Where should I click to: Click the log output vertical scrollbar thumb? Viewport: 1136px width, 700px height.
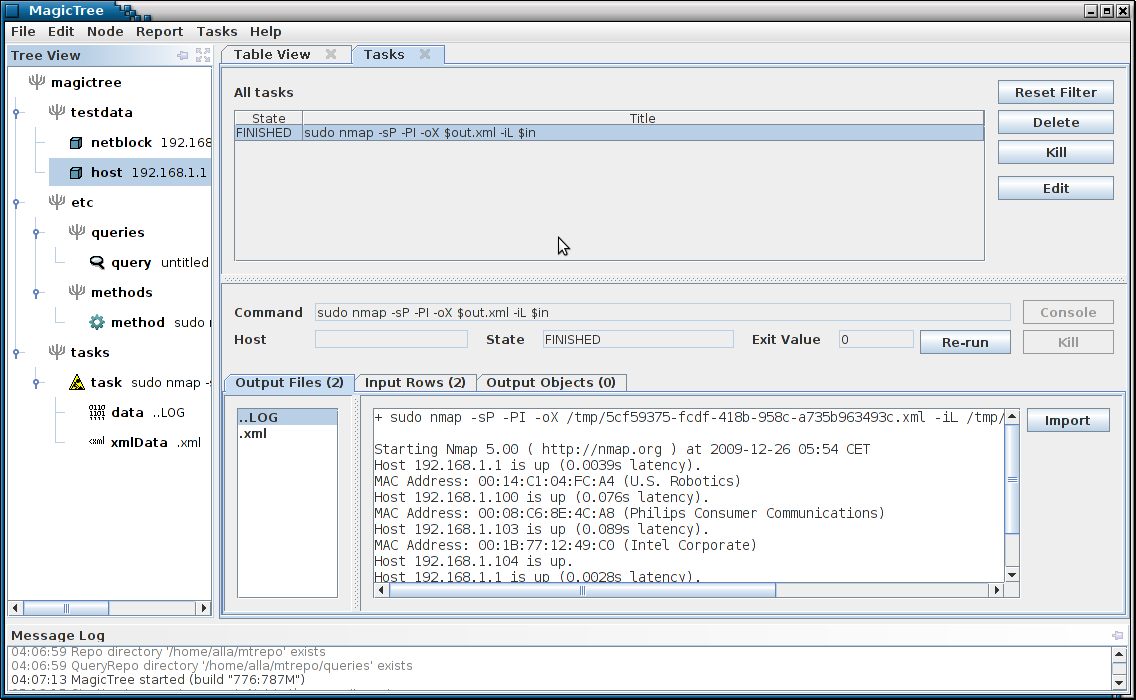tap(1012, 479)
